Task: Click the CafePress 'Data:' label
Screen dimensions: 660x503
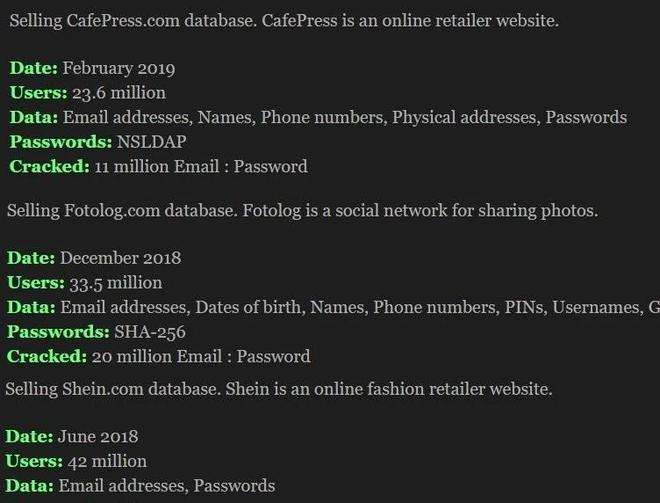Action: 34,117
